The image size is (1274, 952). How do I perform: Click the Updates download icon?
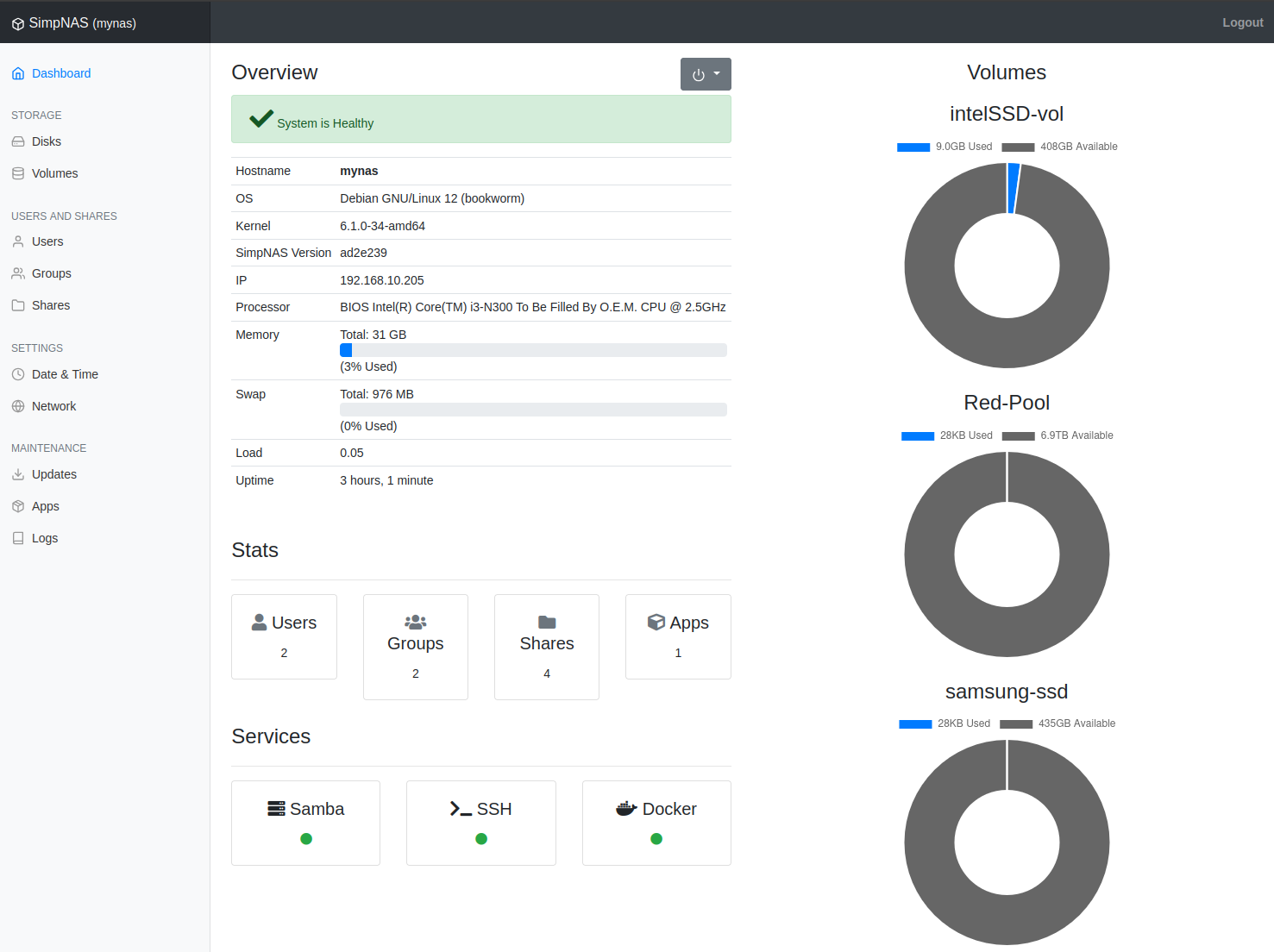click(x=18, y=474)
